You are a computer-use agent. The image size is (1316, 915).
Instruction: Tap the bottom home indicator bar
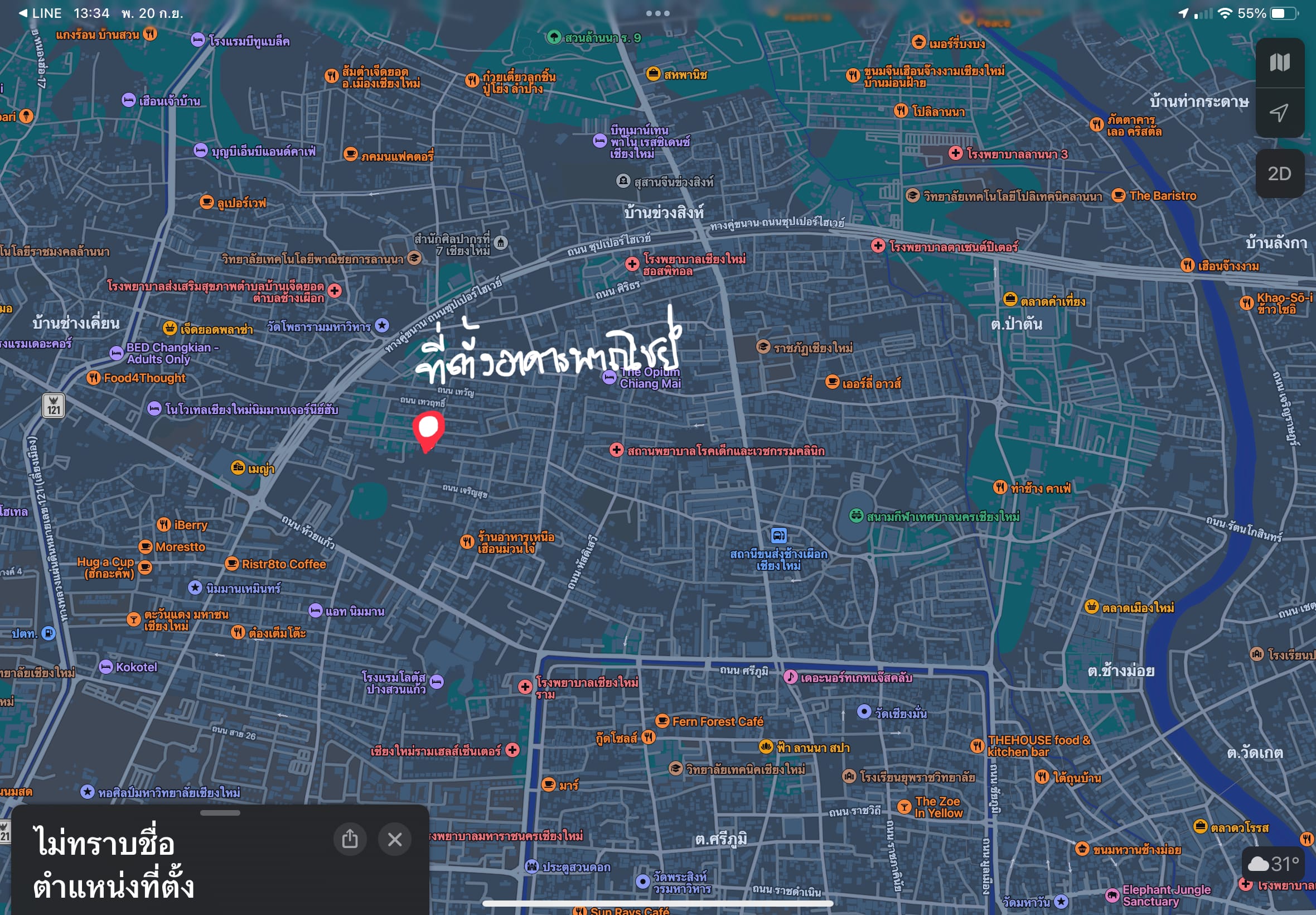[657, 903]
